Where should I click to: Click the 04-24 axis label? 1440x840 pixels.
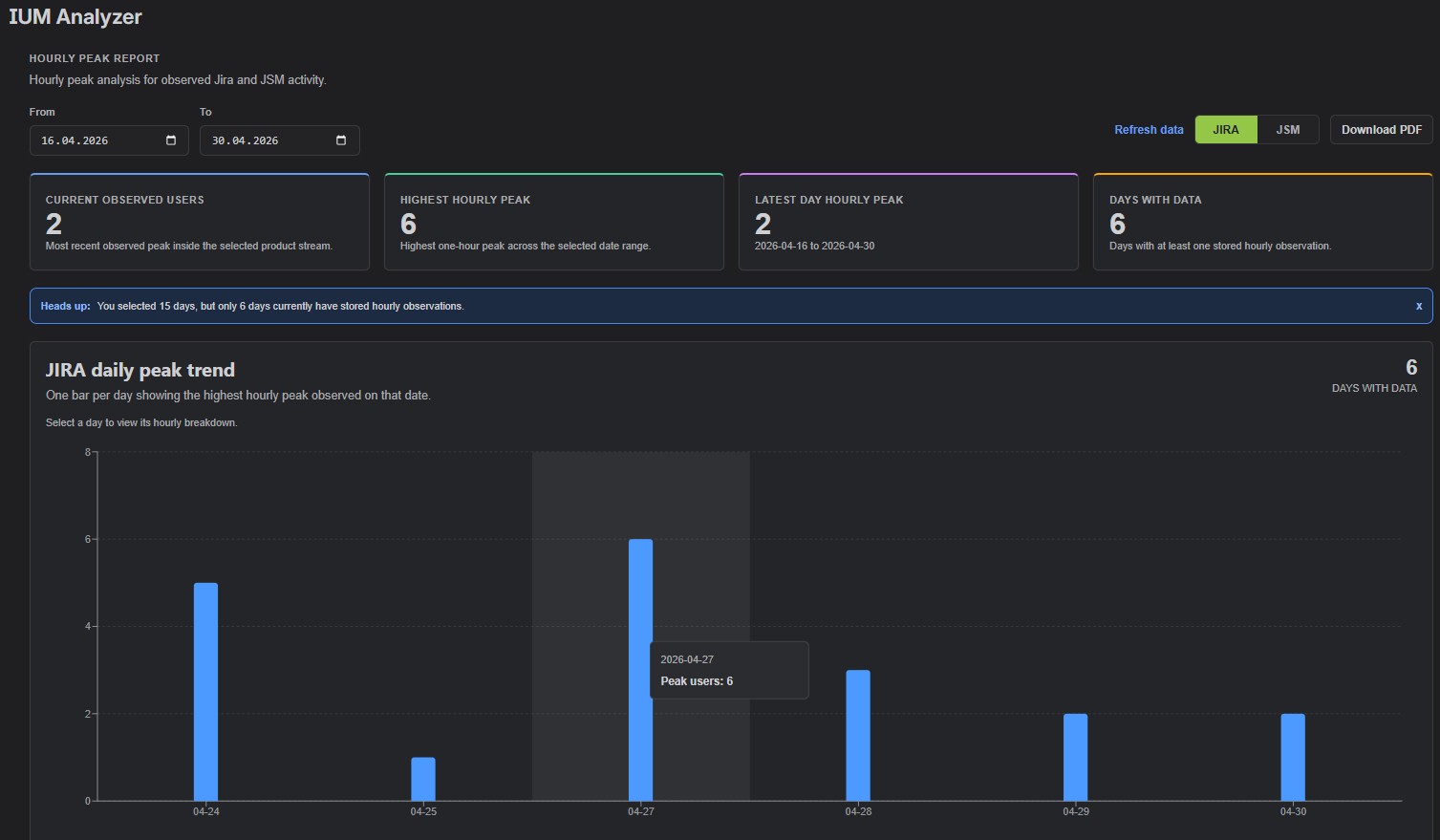point(205,811)
